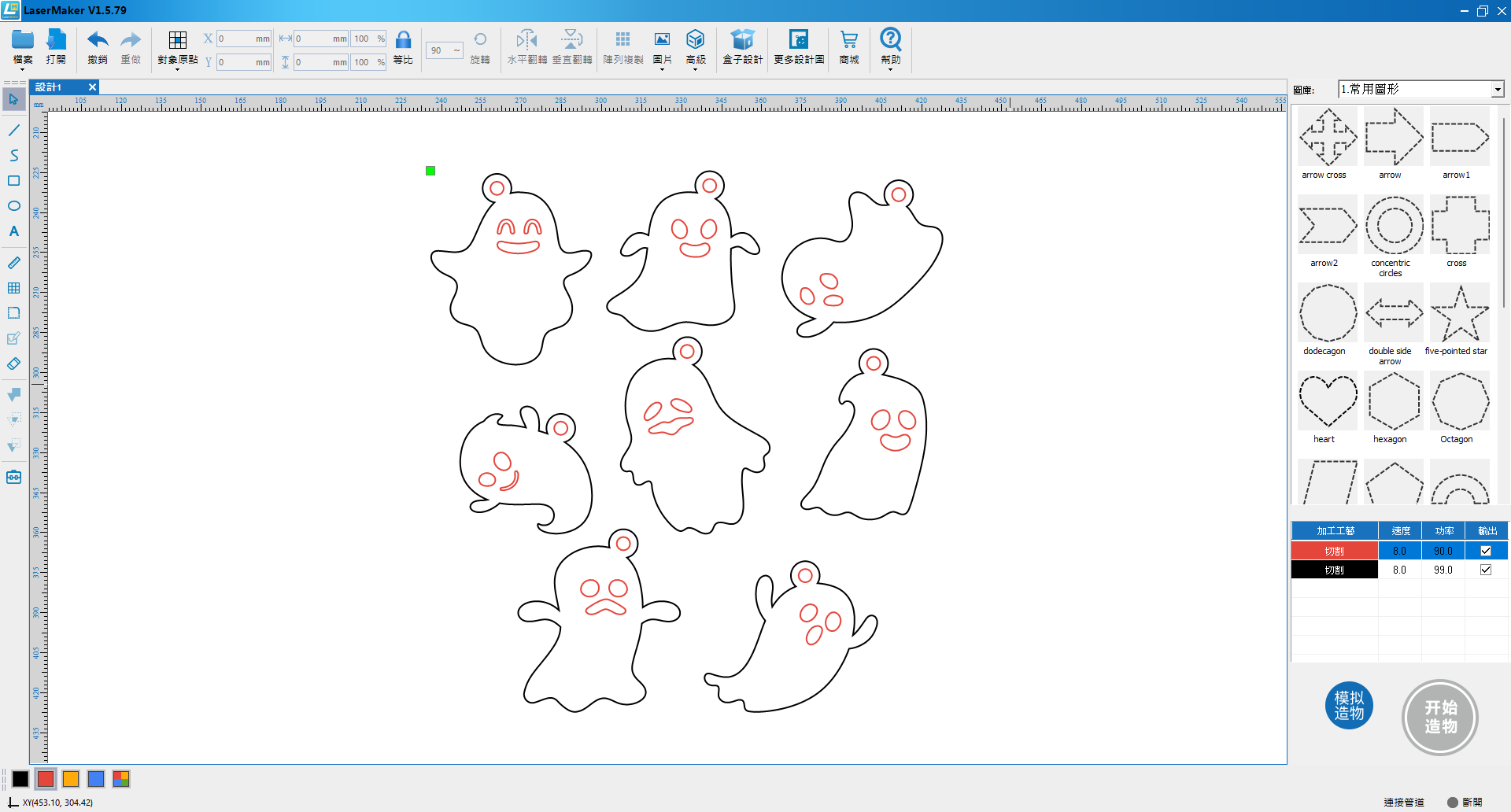Open the Array Copy tool

tap(623, 41)
